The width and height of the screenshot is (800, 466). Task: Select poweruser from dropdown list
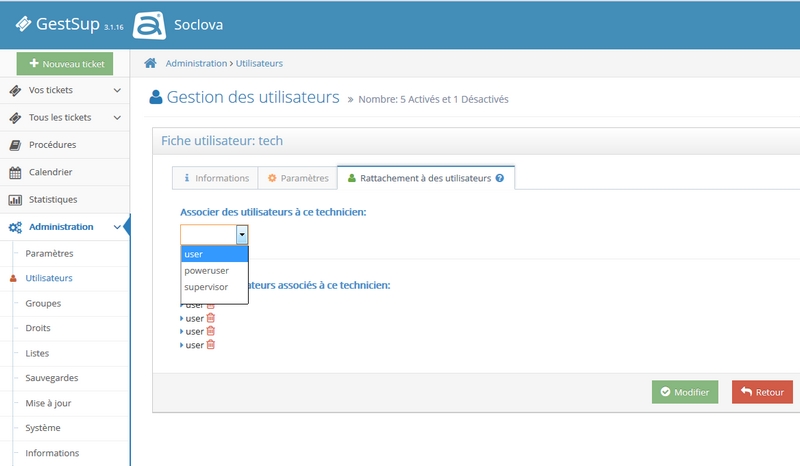(x=205, y=271)
